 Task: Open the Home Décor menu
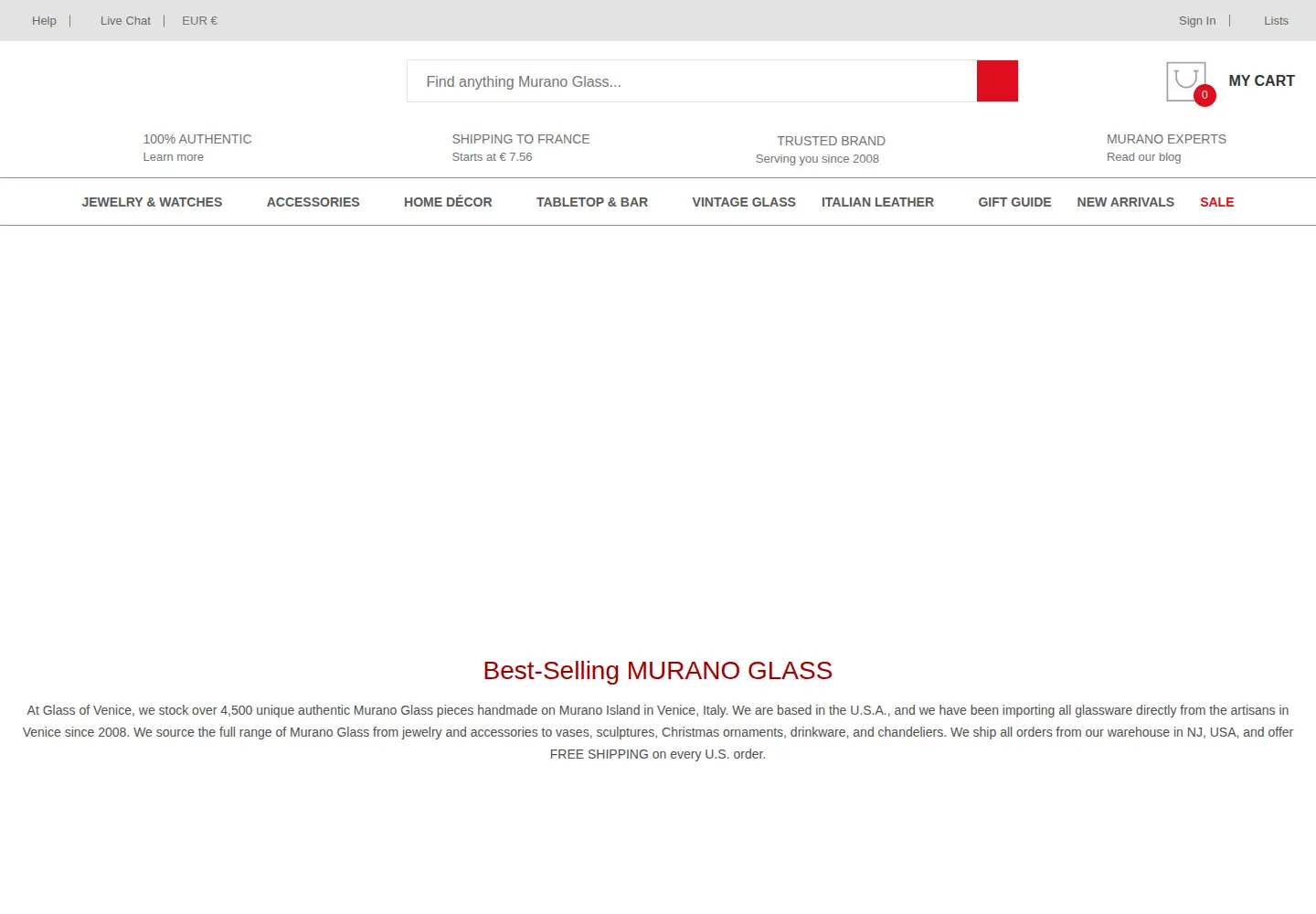(x=448, y=202)
